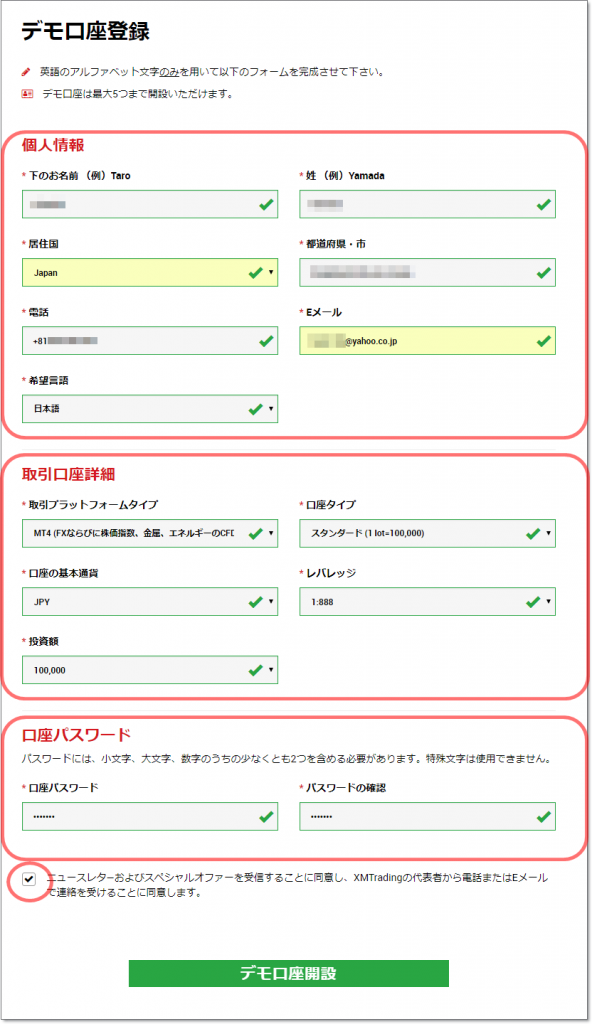592x1024 pixels.
Task: Expand the レバレッジ 1:888 dropdown
Action: tap(427, 602)
